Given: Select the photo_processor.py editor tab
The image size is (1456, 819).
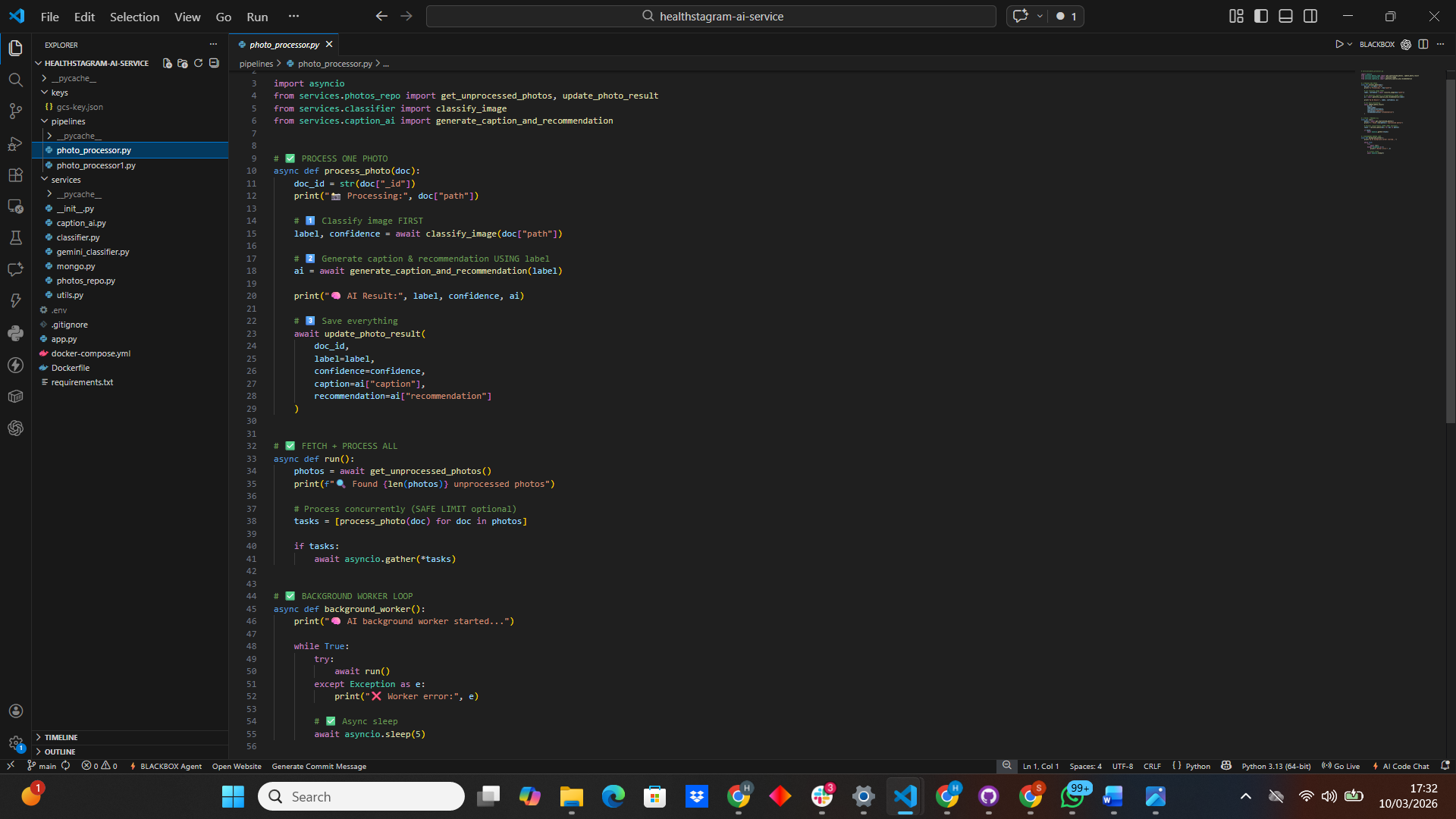Looking at the screenshot, I should tap(284, 45).
